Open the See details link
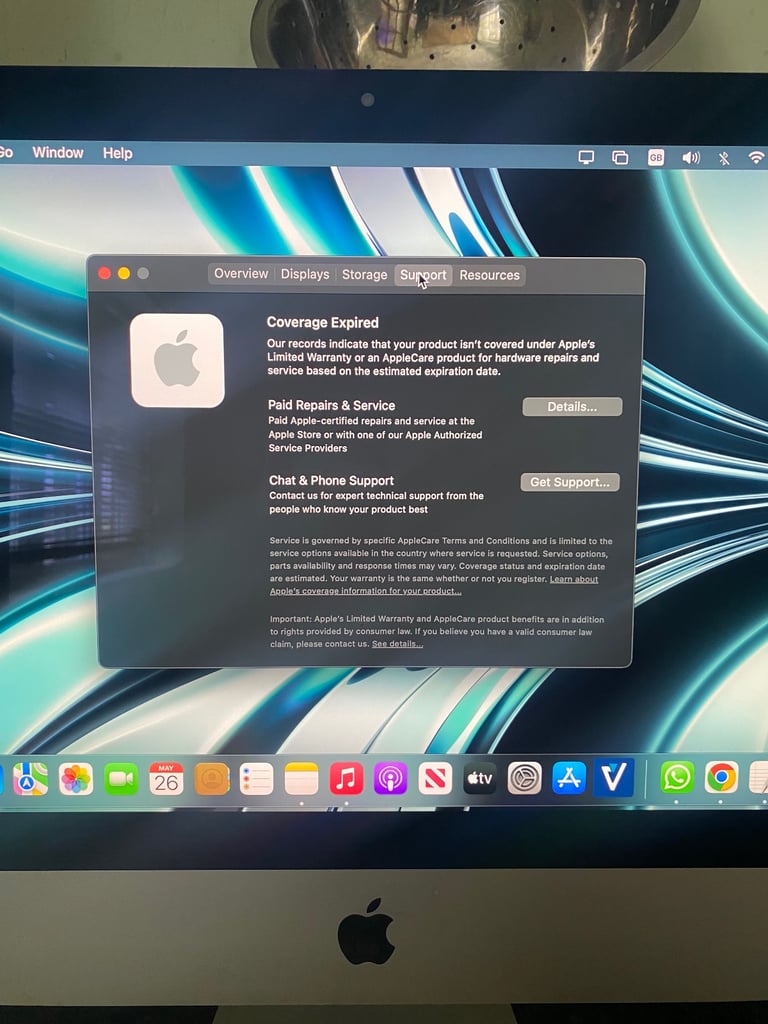 (397, 644)
